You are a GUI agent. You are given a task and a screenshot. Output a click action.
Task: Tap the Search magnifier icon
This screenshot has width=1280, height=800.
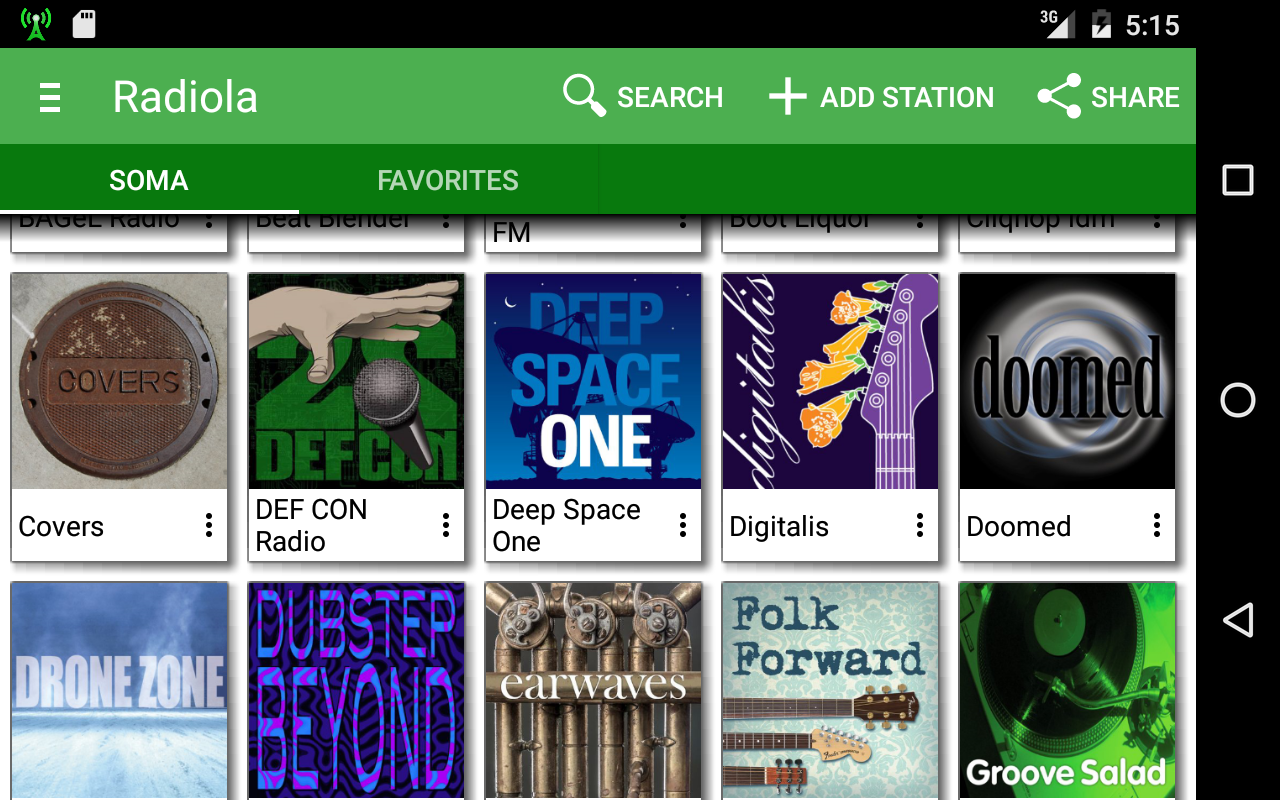click(584, 96)
